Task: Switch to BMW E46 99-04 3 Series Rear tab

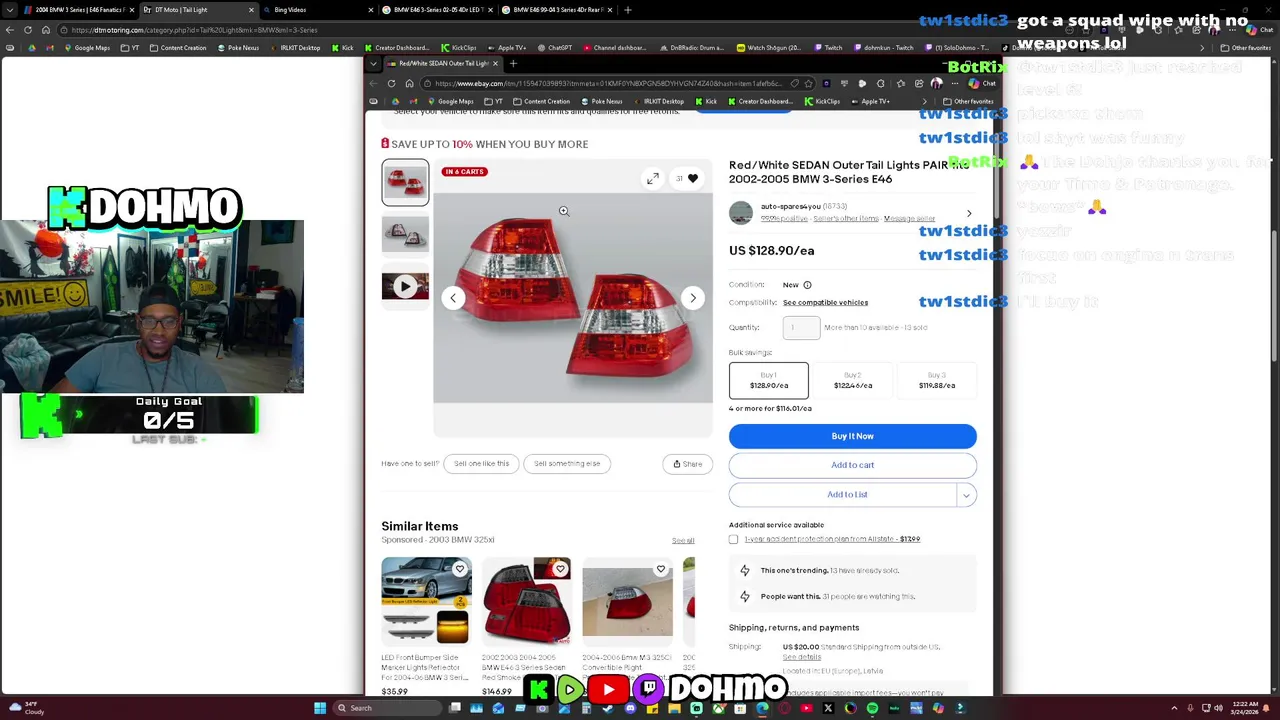Action: pyautogui.click(x=557, y=10)
